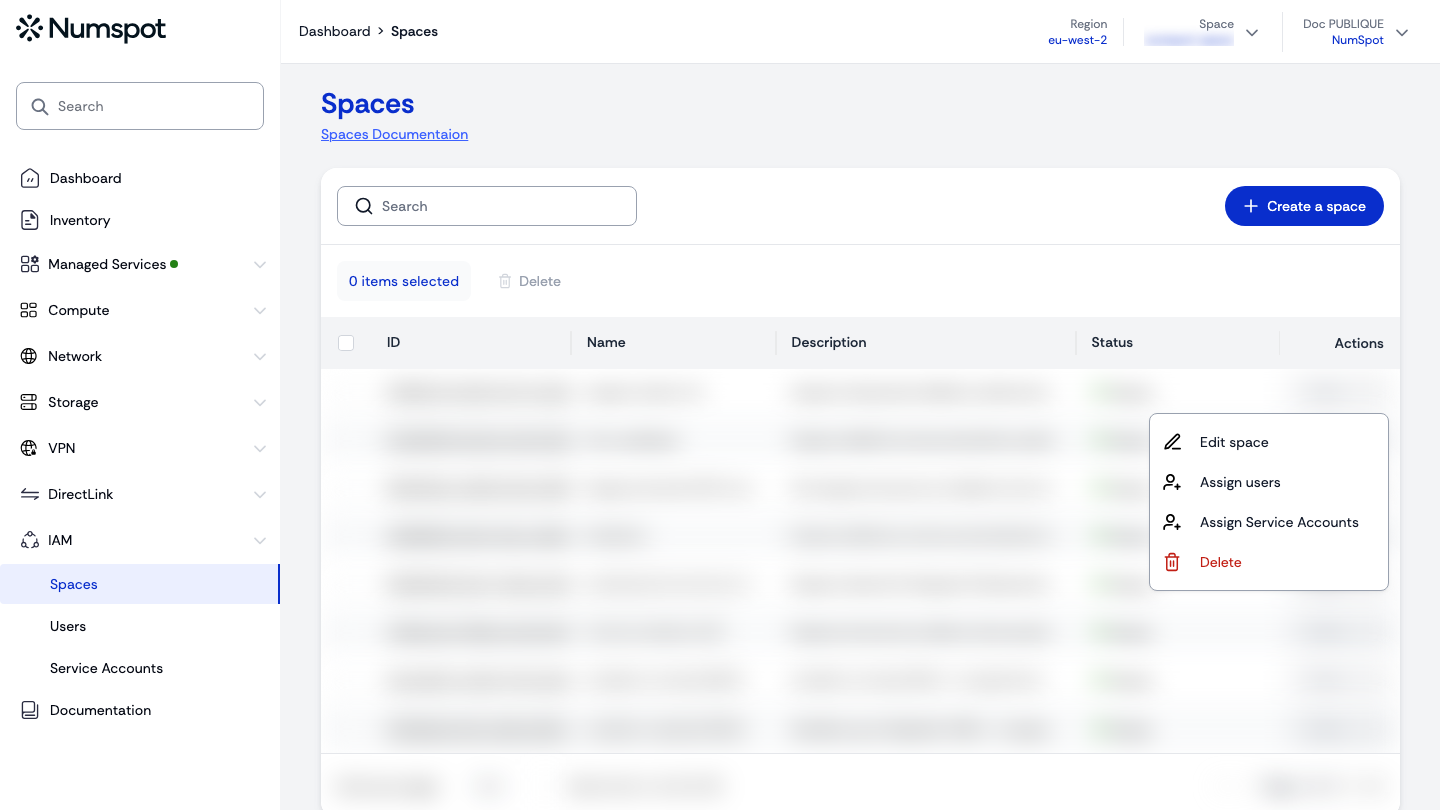Image resolution: width=1440 pixels, height=810 pixels.
Task: Choose Delete in the actions menu
Action: click(1269, 562)
